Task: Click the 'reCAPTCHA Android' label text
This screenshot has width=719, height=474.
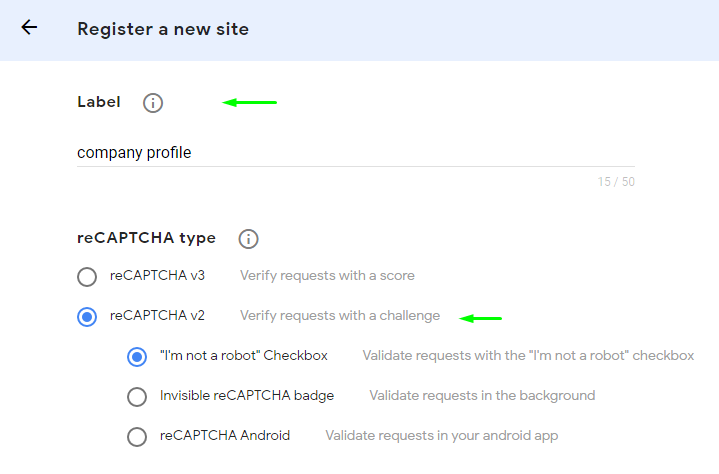Action: click(x=225, y=435)
